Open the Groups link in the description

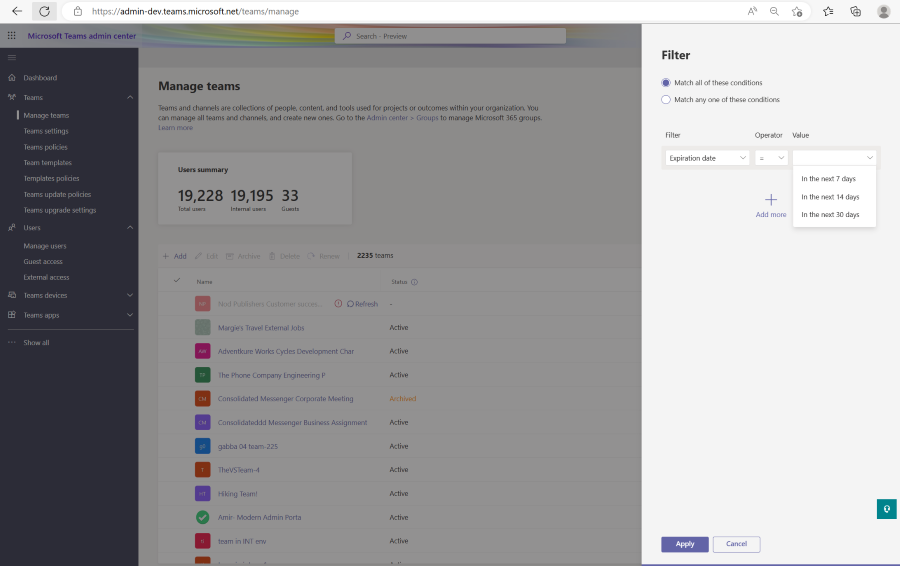[x=427, y=118]
